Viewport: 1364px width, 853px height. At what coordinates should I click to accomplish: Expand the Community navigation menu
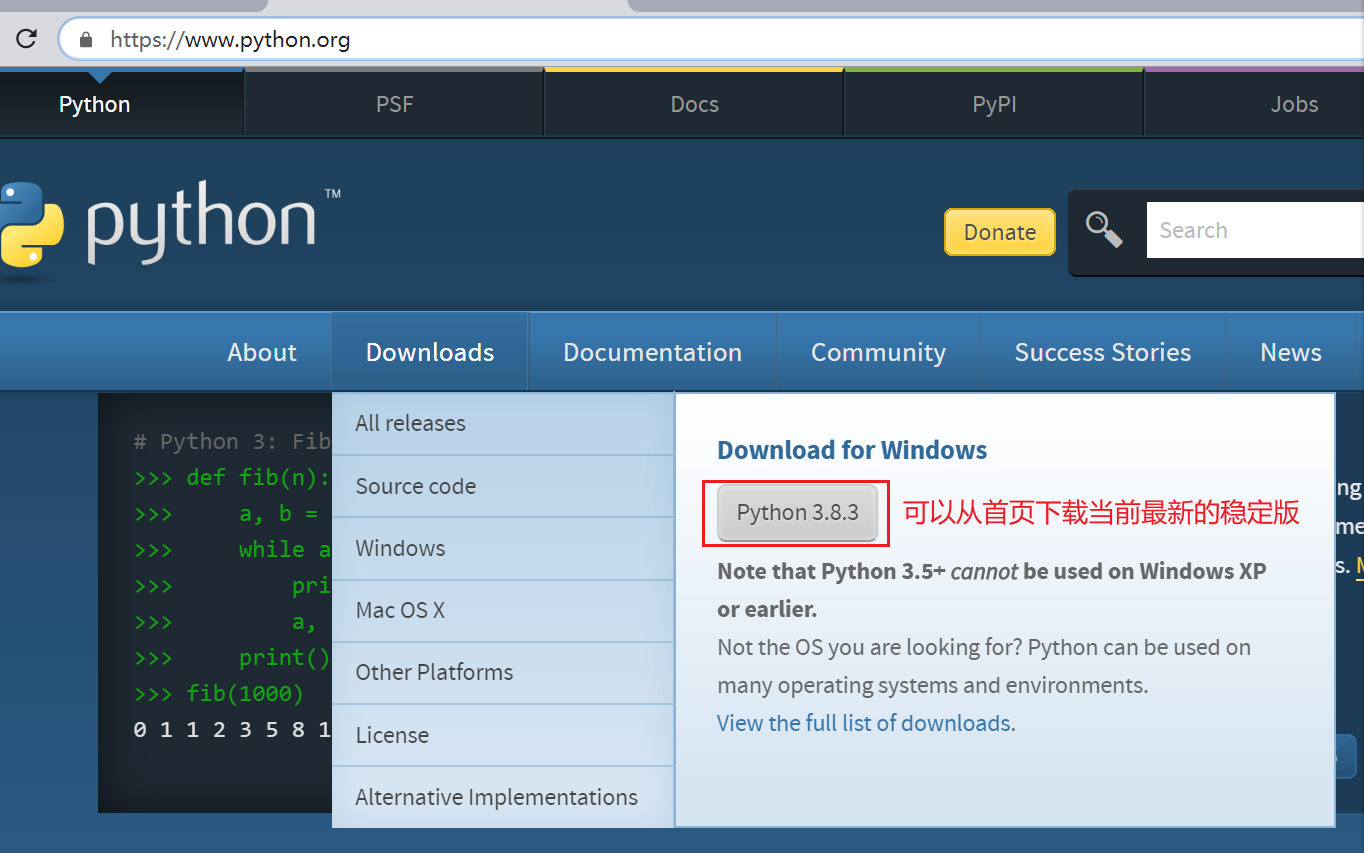878,352
